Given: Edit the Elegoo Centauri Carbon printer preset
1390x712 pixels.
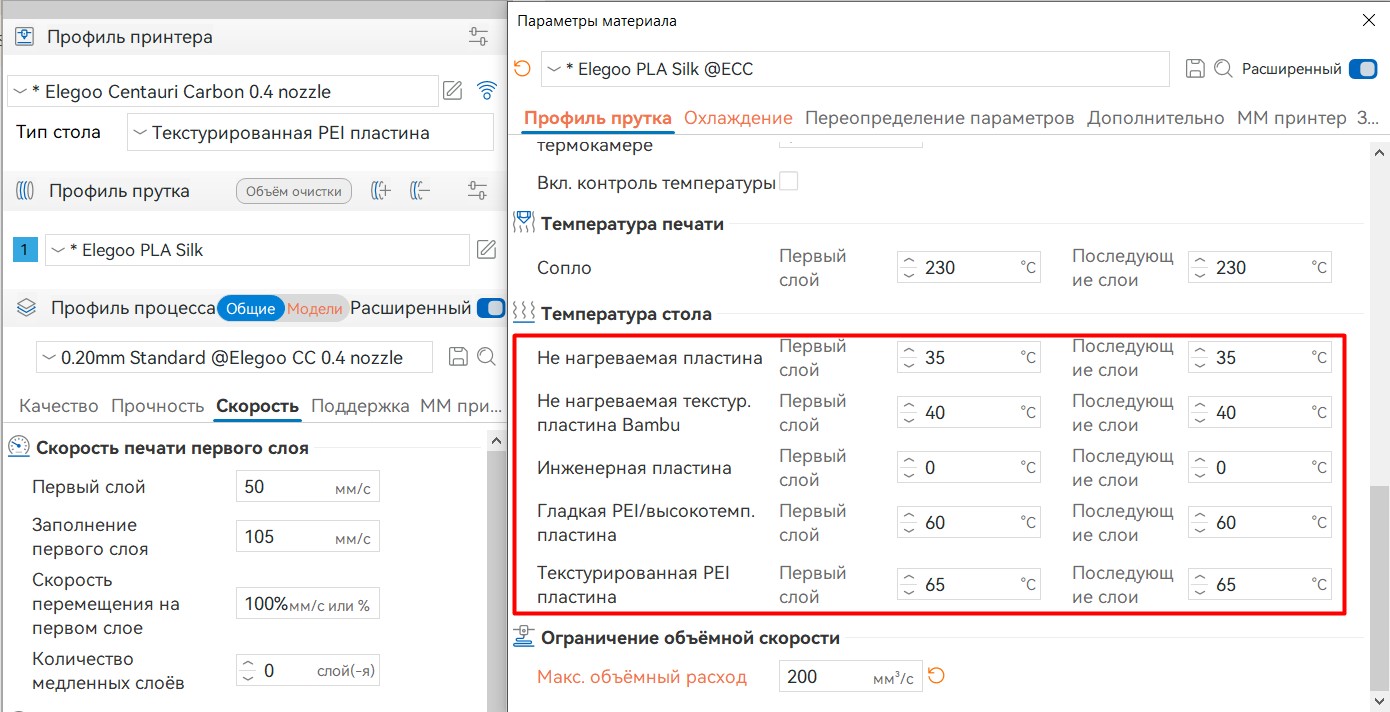Looking at the screenshot, I should point(453,91).
